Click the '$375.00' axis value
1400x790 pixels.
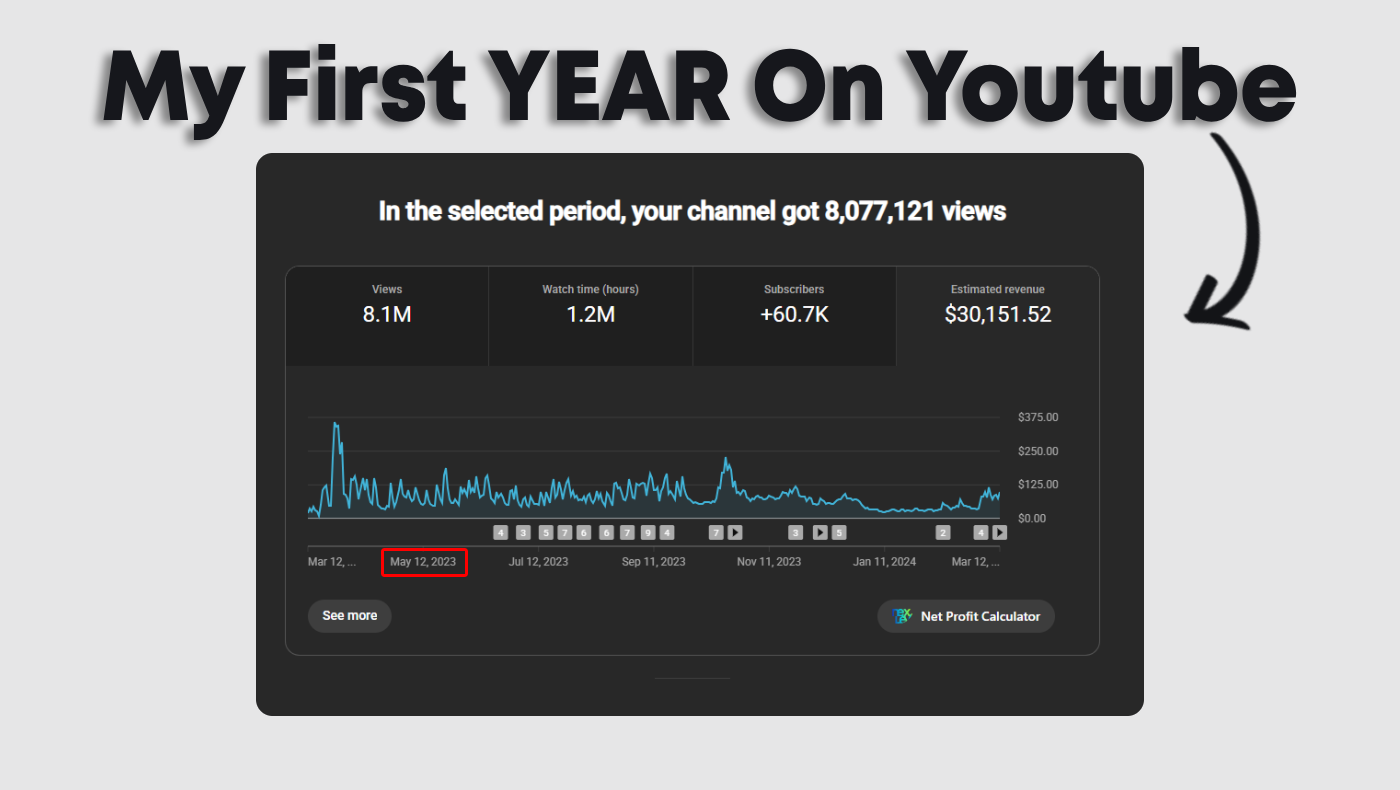tap(1038, 417)
